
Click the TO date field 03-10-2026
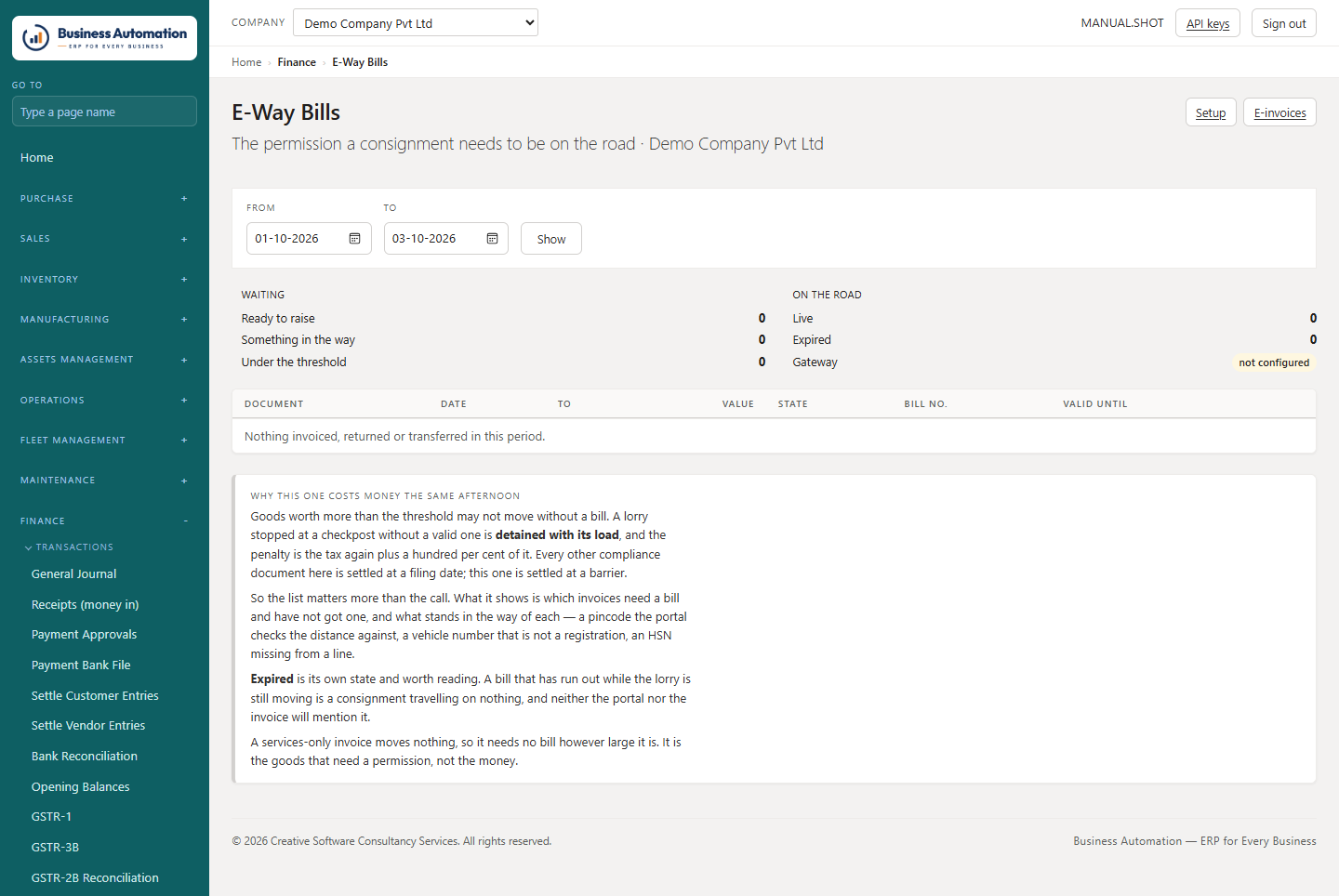446,239
